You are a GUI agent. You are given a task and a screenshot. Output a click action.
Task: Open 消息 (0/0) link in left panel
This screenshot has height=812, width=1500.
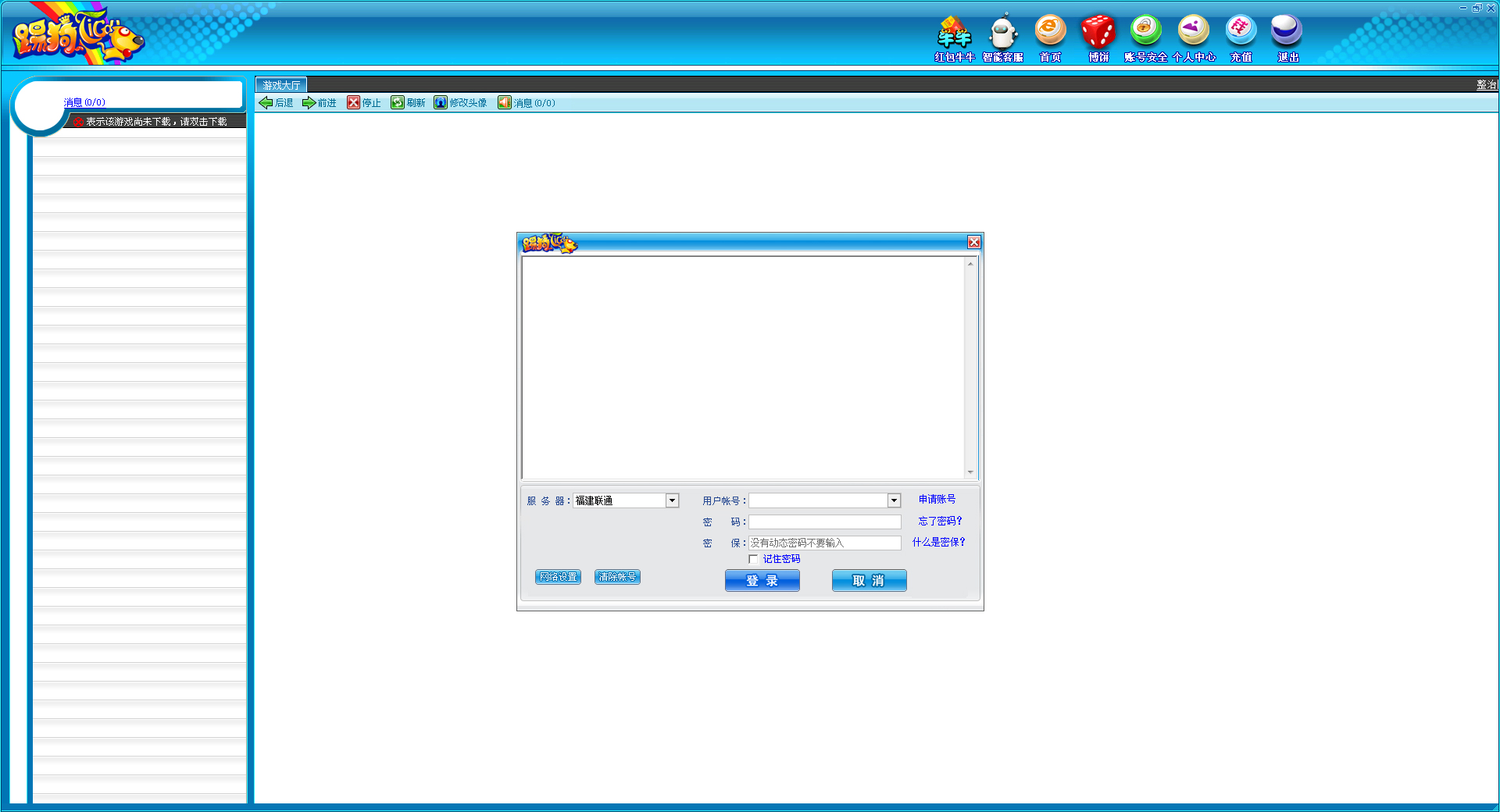pos(84,102)
